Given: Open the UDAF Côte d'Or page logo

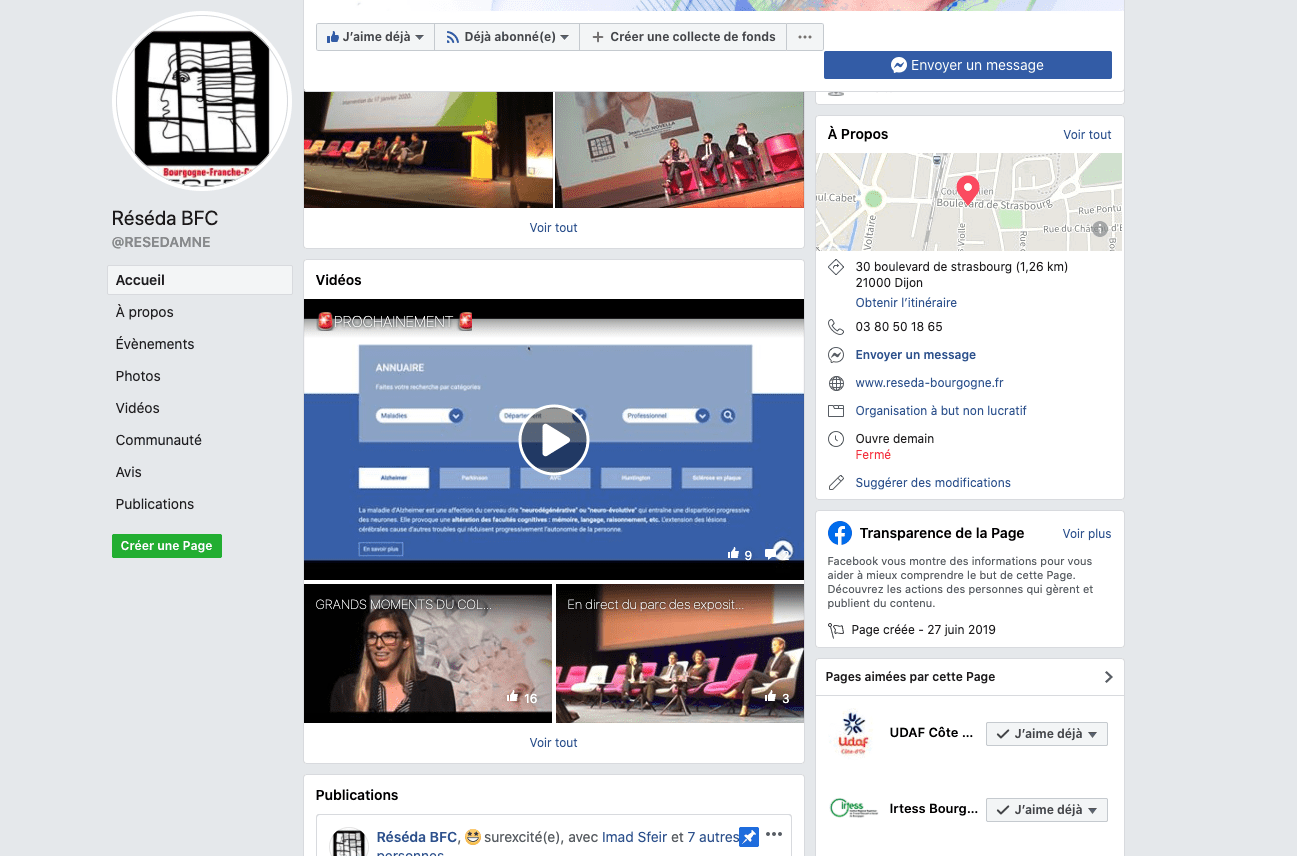Looking at the screenshot, I should coord(852,734).
